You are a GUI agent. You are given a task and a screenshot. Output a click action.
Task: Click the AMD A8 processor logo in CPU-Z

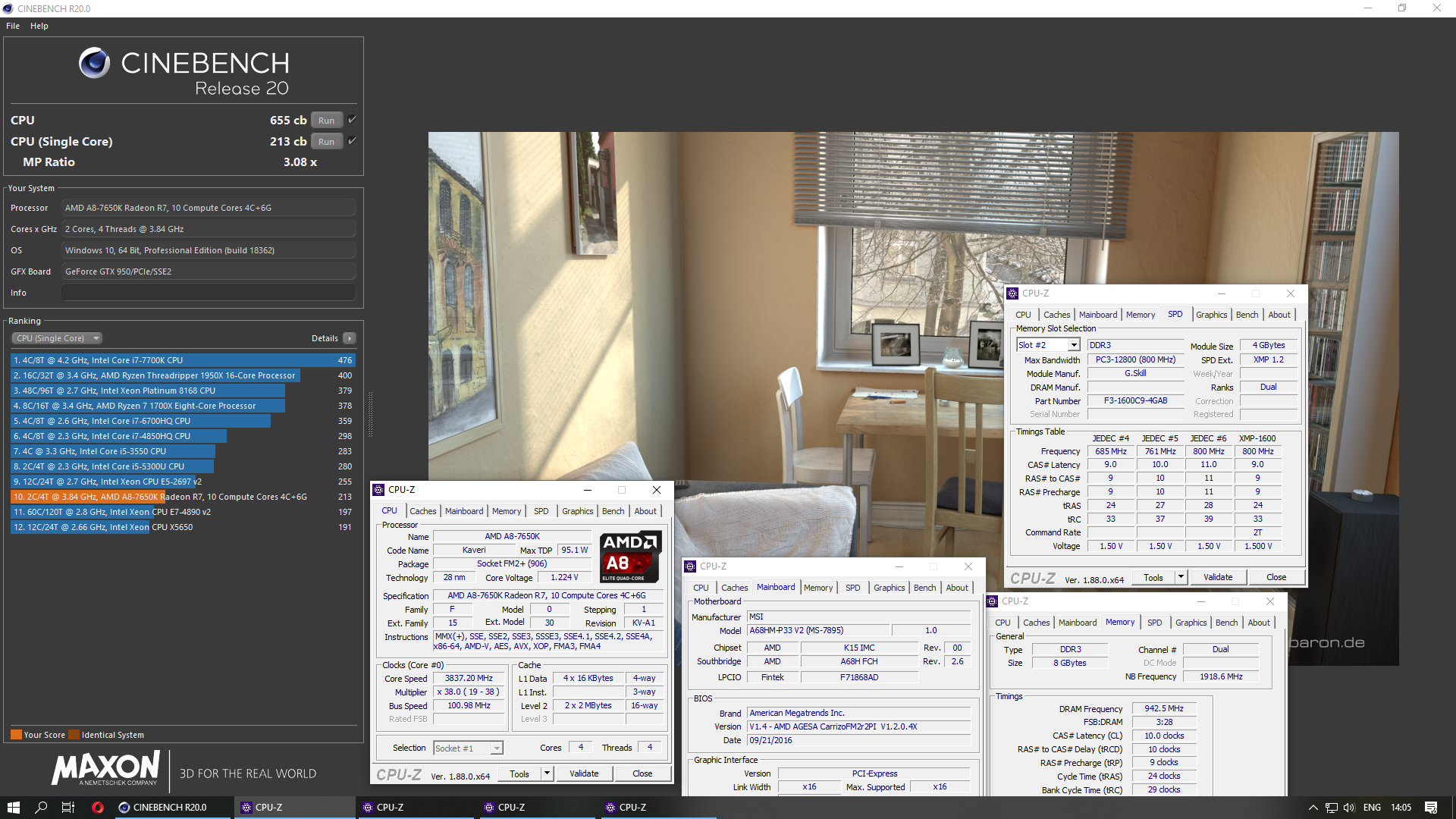(631, 557)
